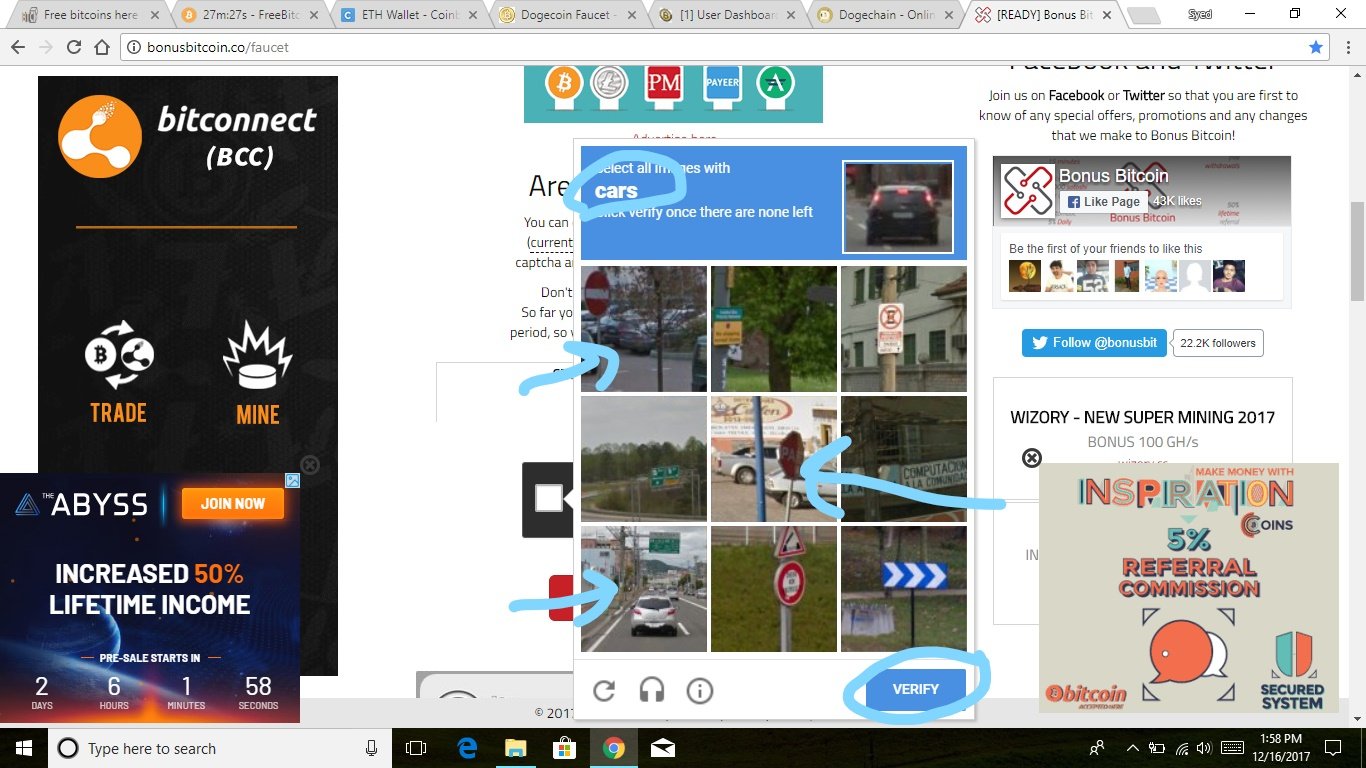The image size is (1366, 768).
Task: Switch to Free bitcoins here tab
Action: pyautogui.click(x=90, y=15)
